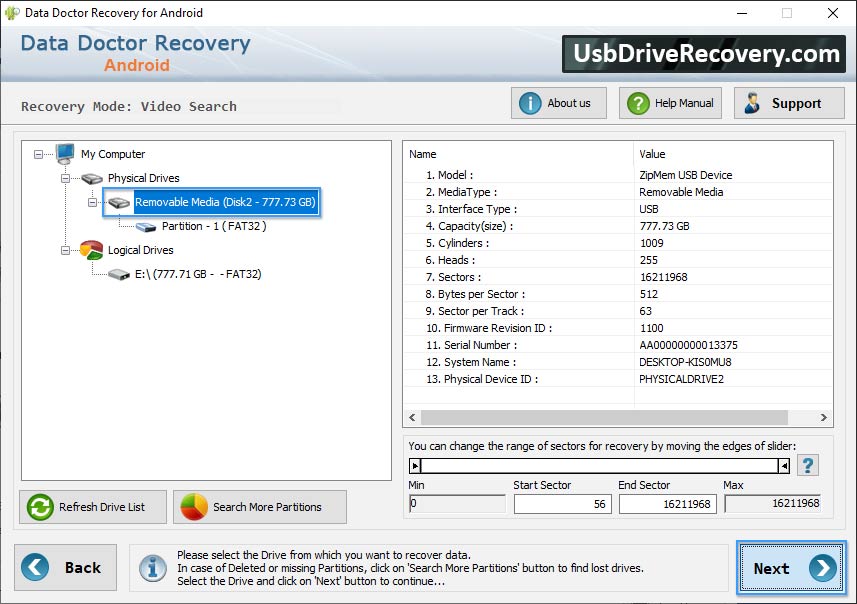Click the '777.73 GB' capacity value
The width and height of the screenshot is (857, 604).
(x=664, y=226)
